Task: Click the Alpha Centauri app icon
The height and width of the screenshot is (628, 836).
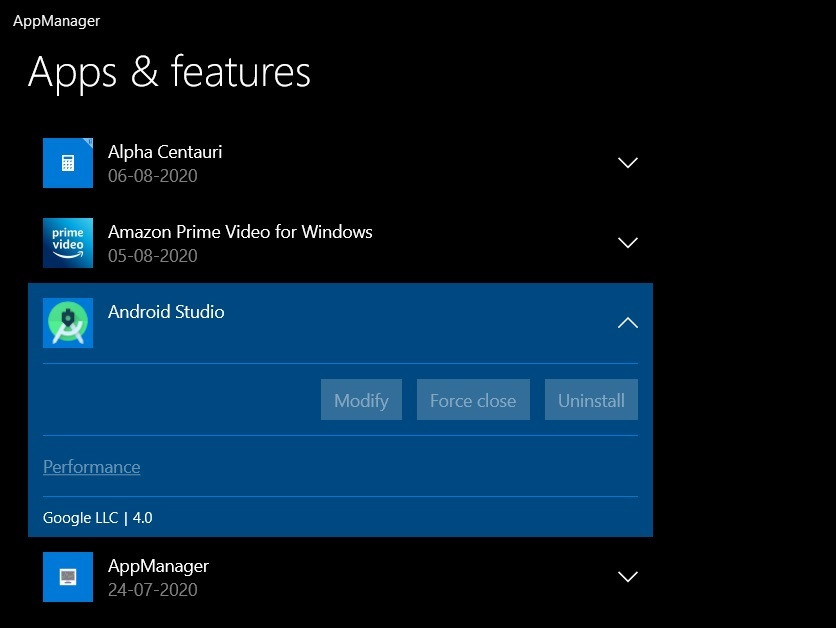Action: click(x=67, y=163)
